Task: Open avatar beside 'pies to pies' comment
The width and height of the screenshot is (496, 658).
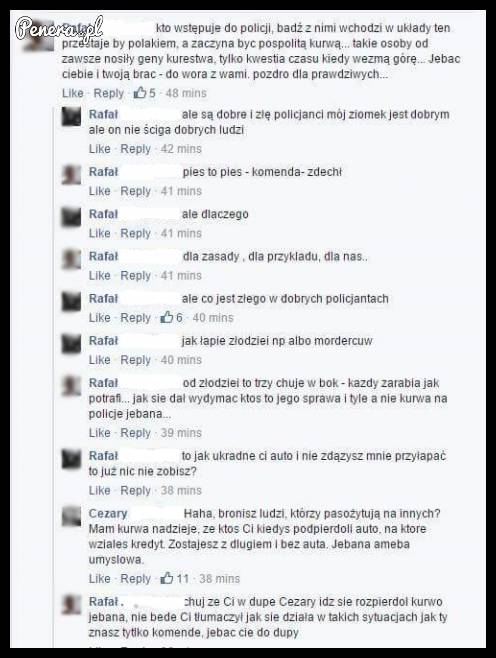Action: tap(71, 175)
